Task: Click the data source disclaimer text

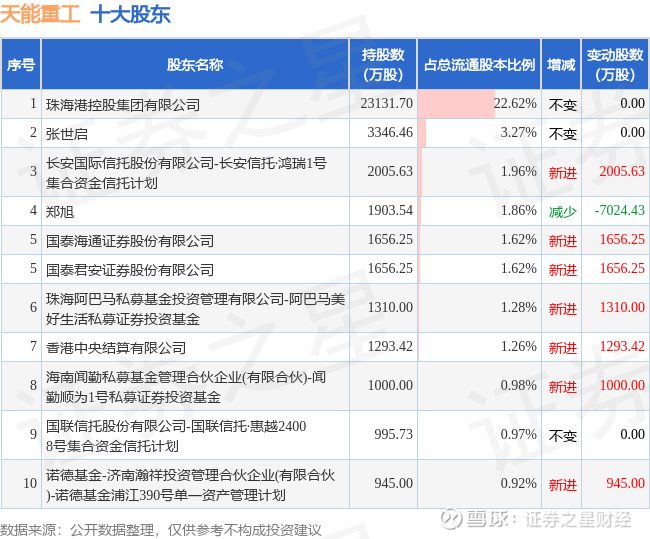Action: coord(161,530)
